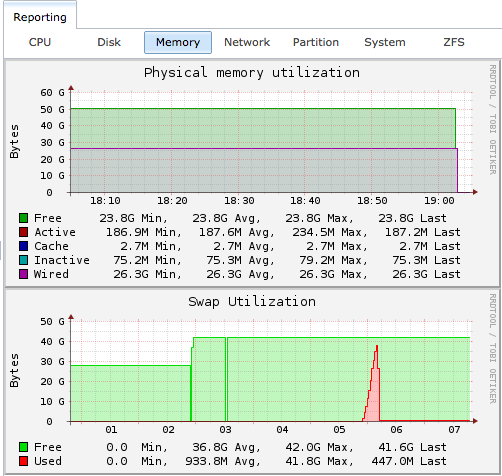Click the purple Wired legend swatch
Viewport: 502px width, 476px height.
coord(23,274)
